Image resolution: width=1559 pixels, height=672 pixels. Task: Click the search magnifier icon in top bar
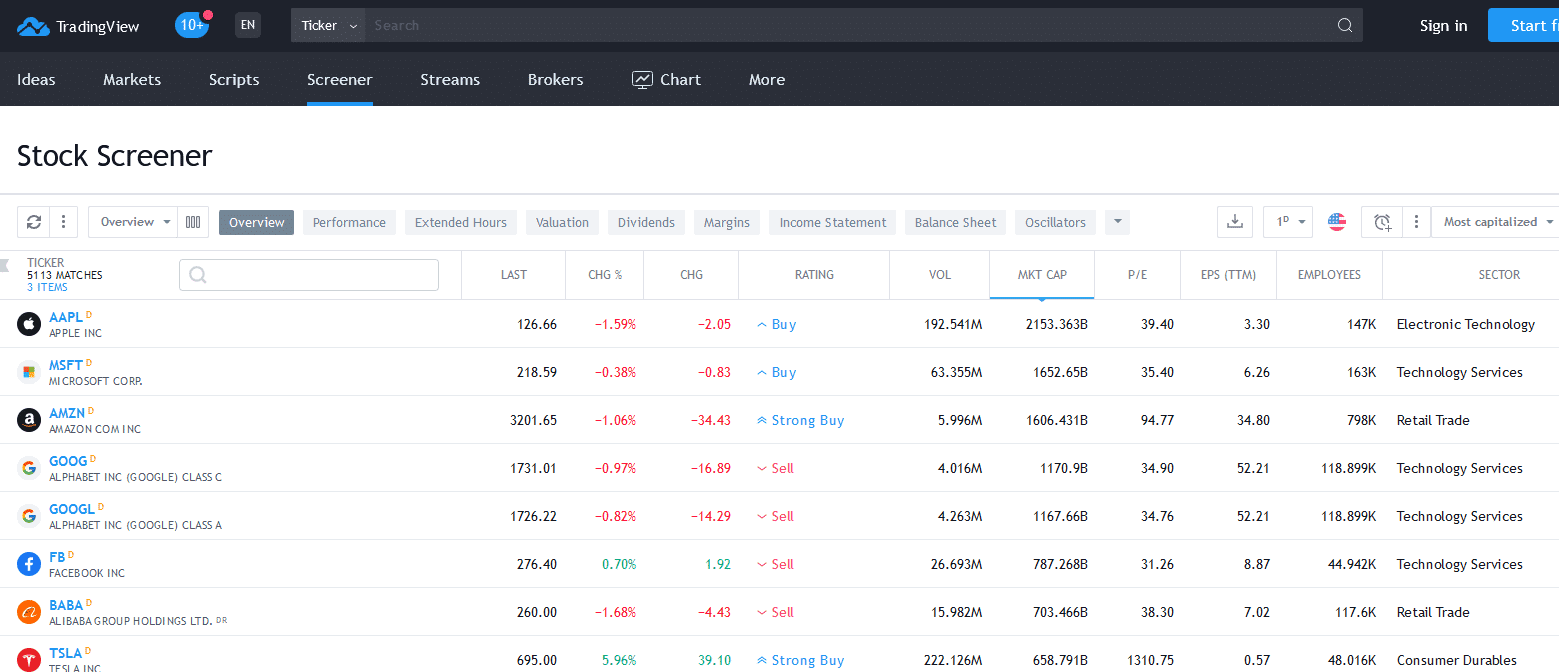pyautogui.click(x=1345, y=25)
